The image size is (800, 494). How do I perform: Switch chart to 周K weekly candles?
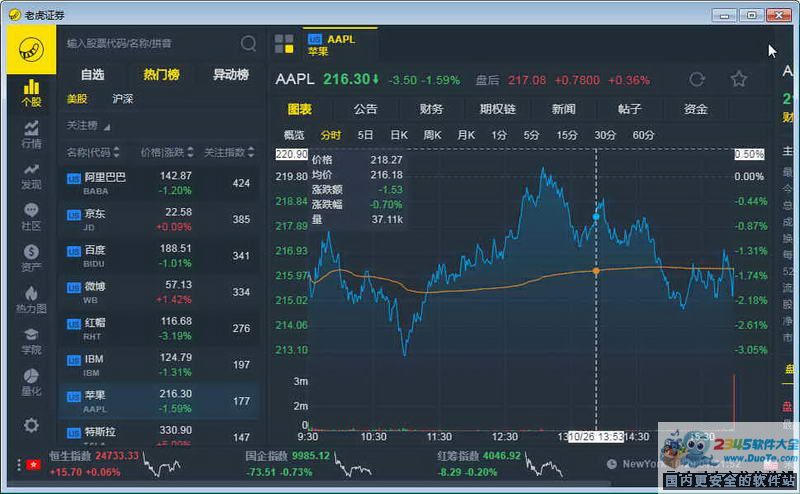(432, 135)
